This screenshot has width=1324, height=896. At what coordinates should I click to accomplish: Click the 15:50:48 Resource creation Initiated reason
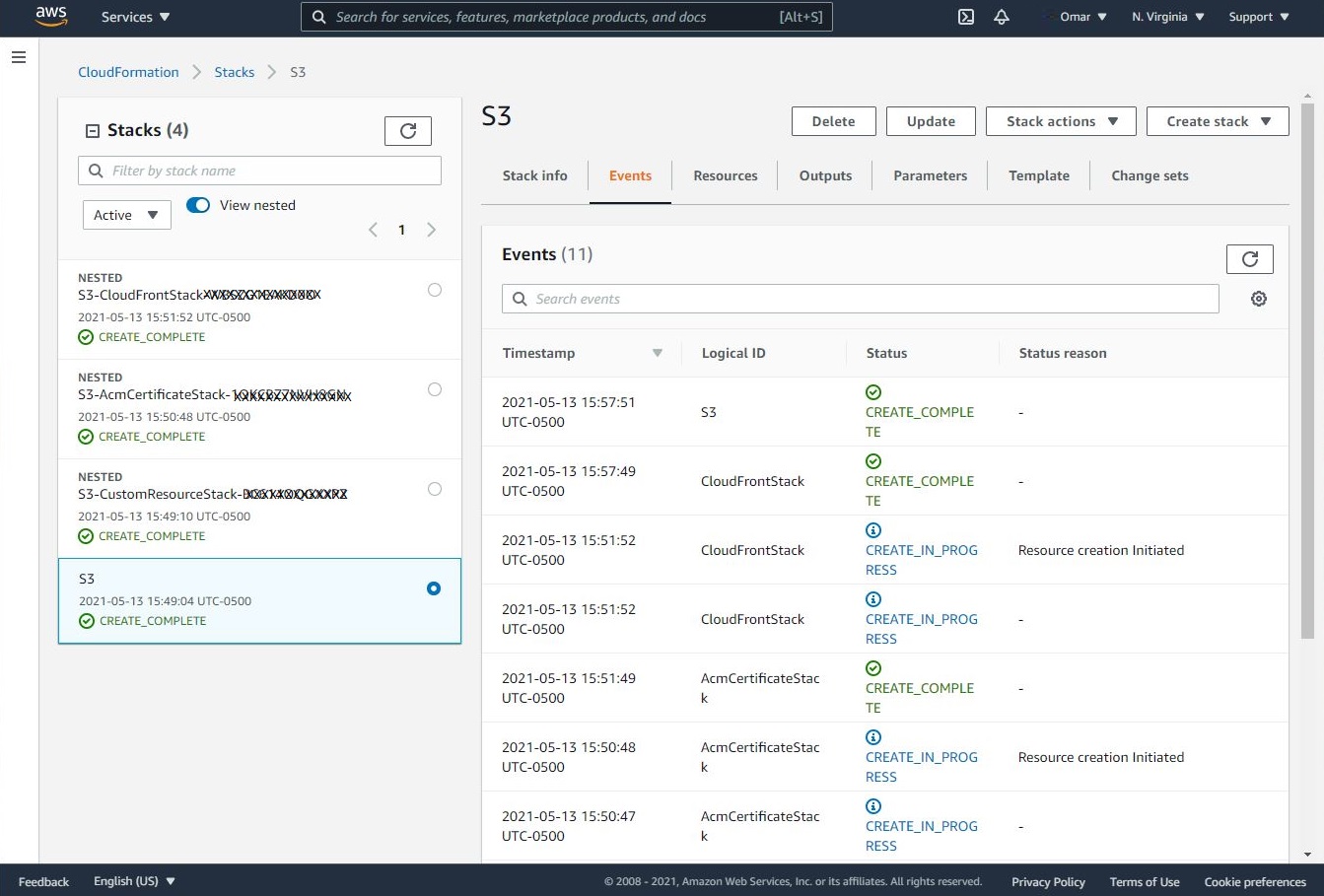(x=1101, y=757)
